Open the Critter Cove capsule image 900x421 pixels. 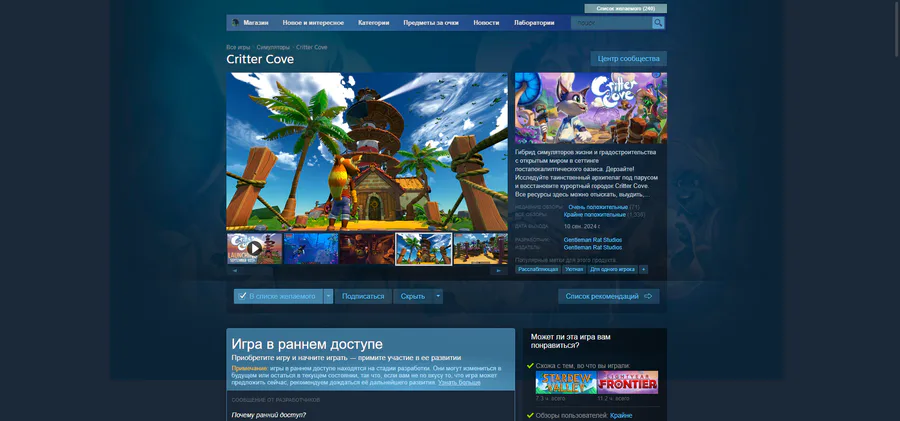pos(591,108)
